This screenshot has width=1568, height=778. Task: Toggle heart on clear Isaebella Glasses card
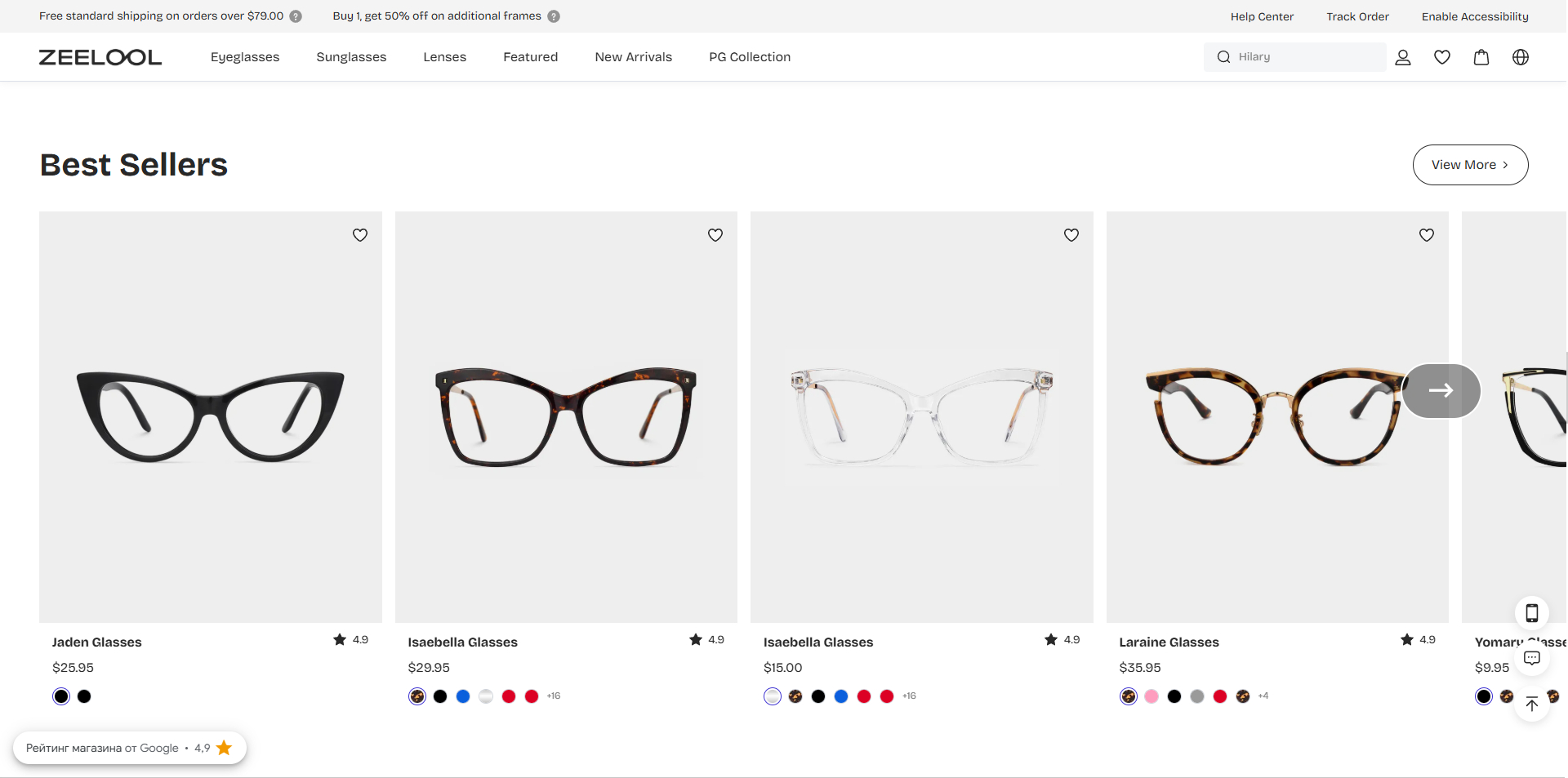pyautogui.click(x=1071, y=235)
